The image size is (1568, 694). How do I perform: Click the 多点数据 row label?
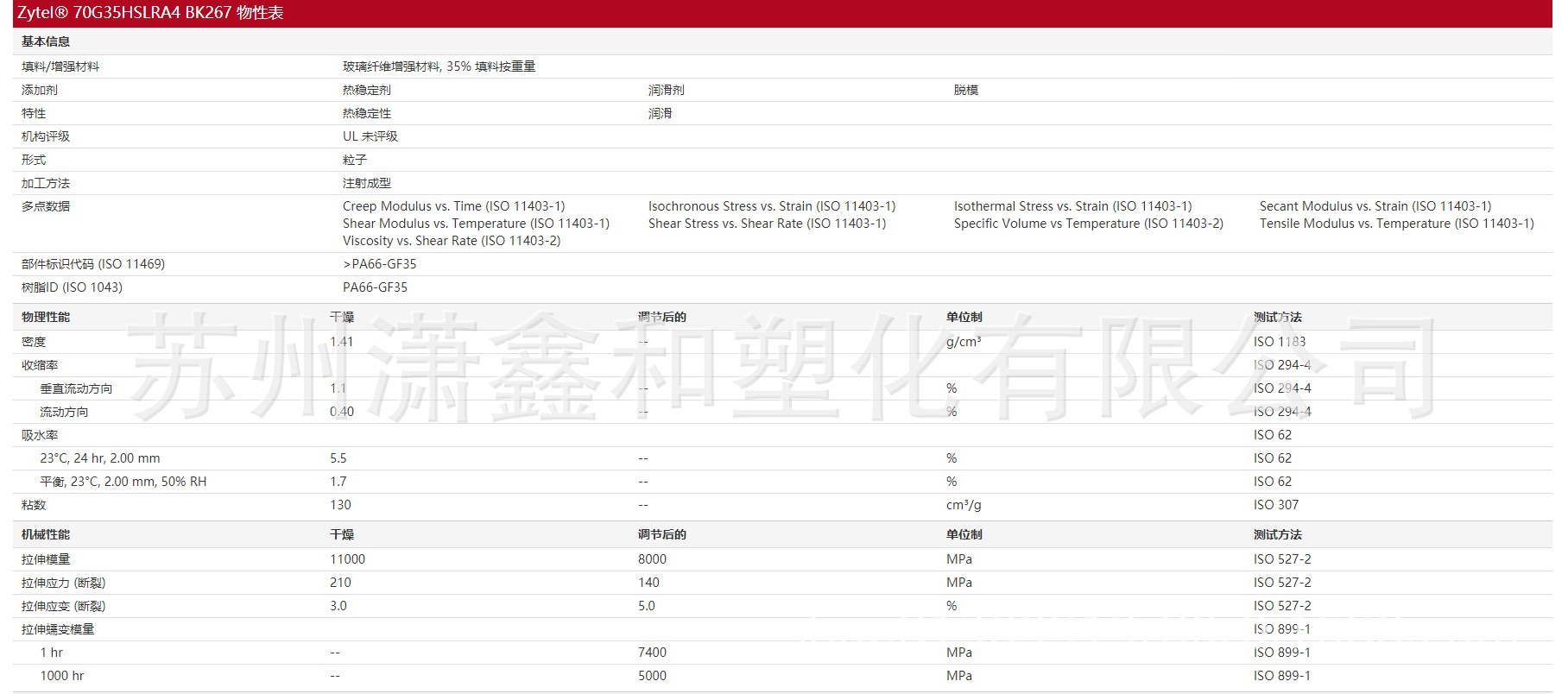click(x=46, y=206)
